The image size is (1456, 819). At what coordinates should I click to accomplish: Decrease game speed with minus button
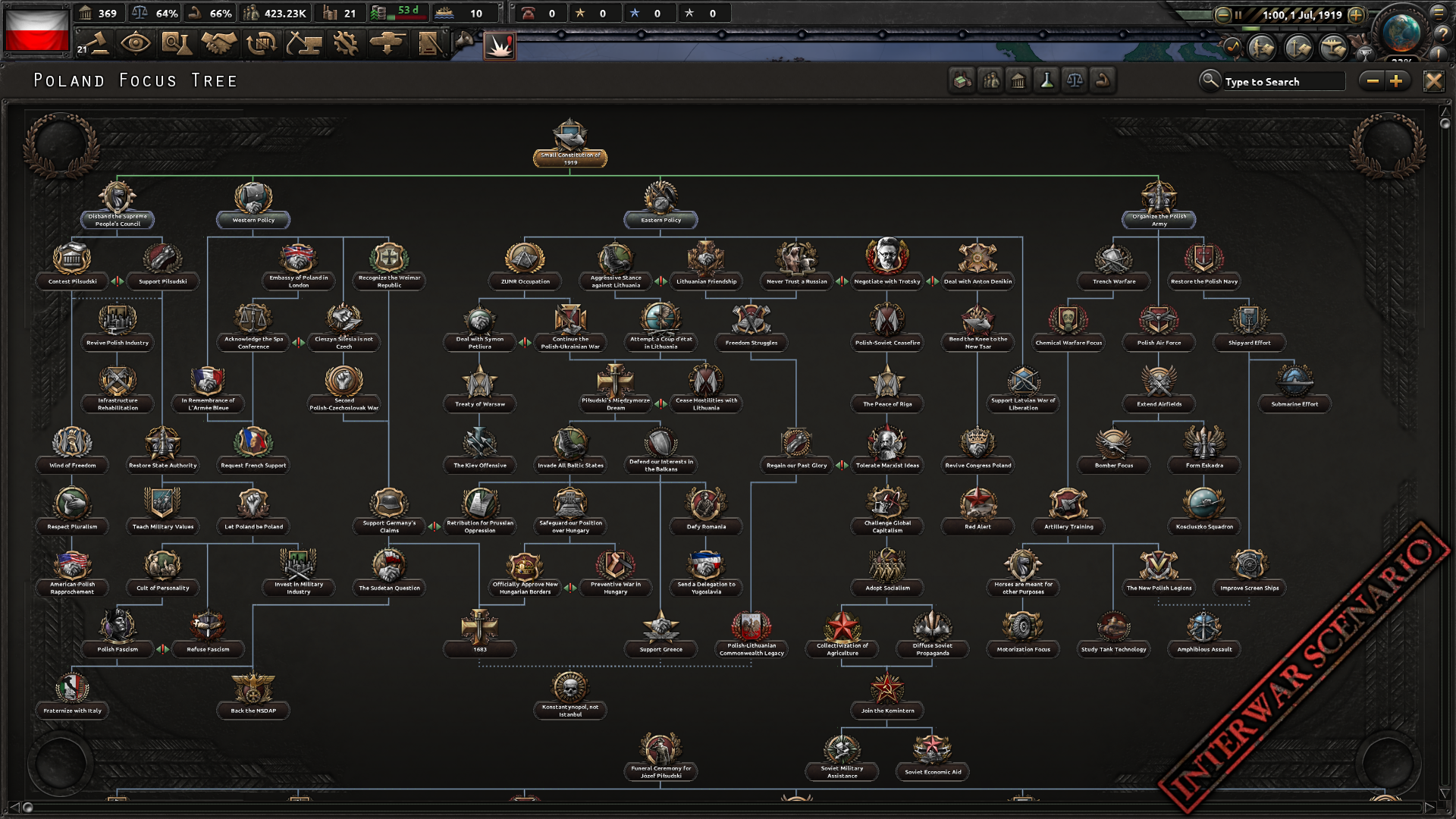point(1222,14)
